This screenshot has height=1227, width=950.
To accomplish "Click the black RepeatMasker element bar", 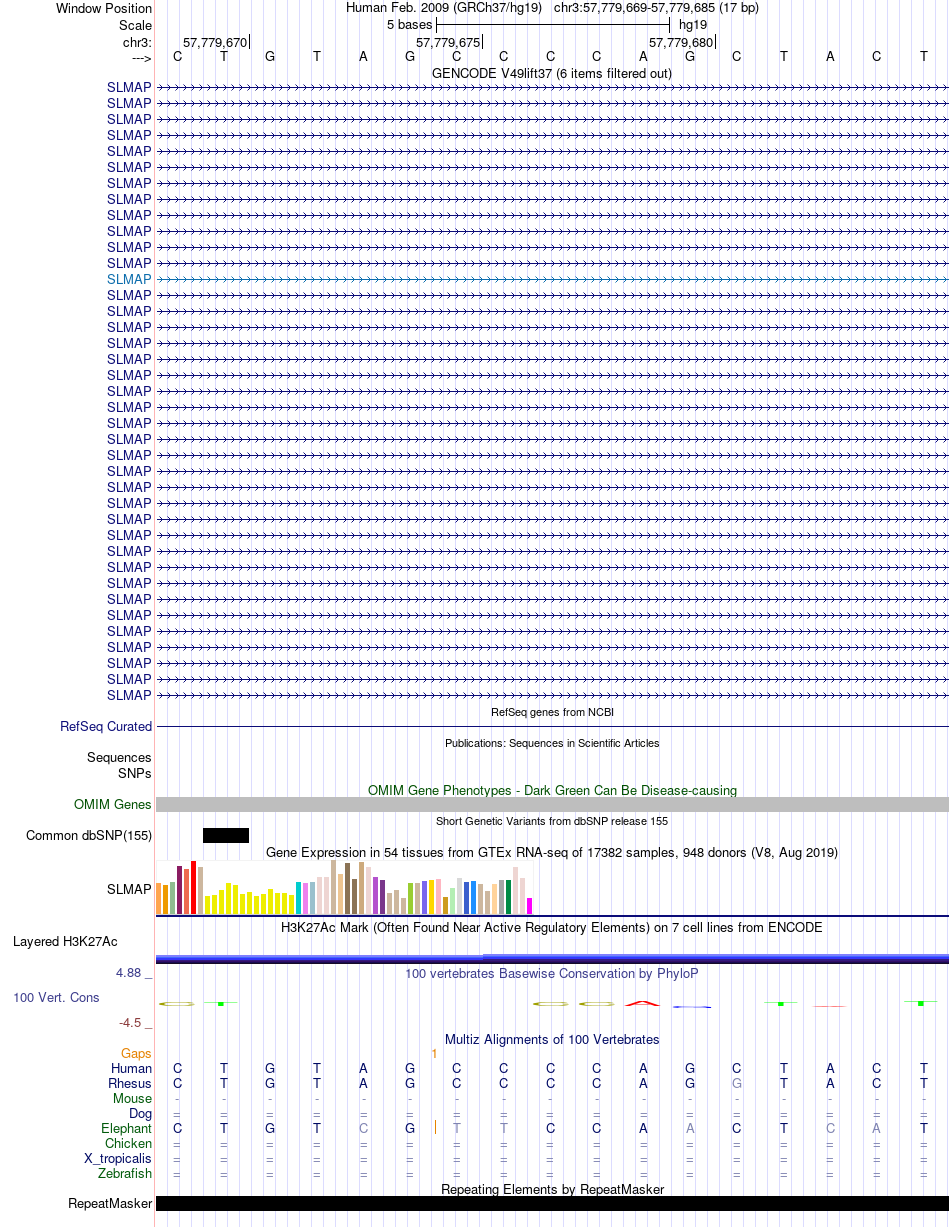I will pyautogui.click(x=552, y=1203).
